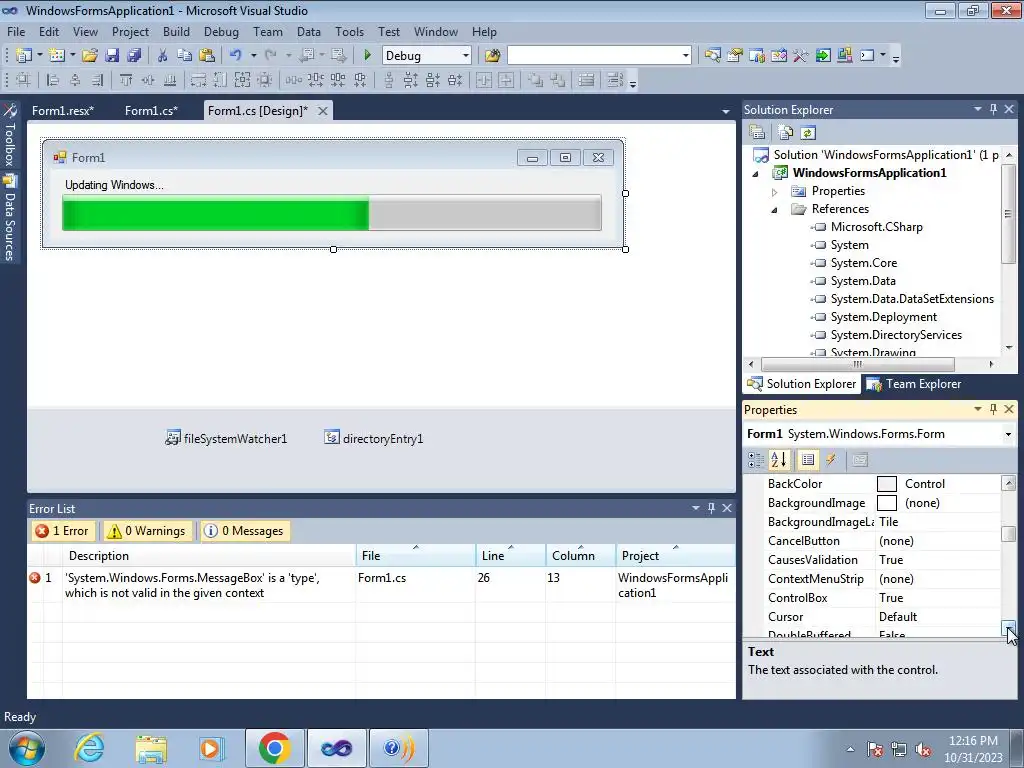Undo the last action with the Undo arrow
Viewport: 1024px width, 768px height.
pyautogui.click(x=236, y=56)
